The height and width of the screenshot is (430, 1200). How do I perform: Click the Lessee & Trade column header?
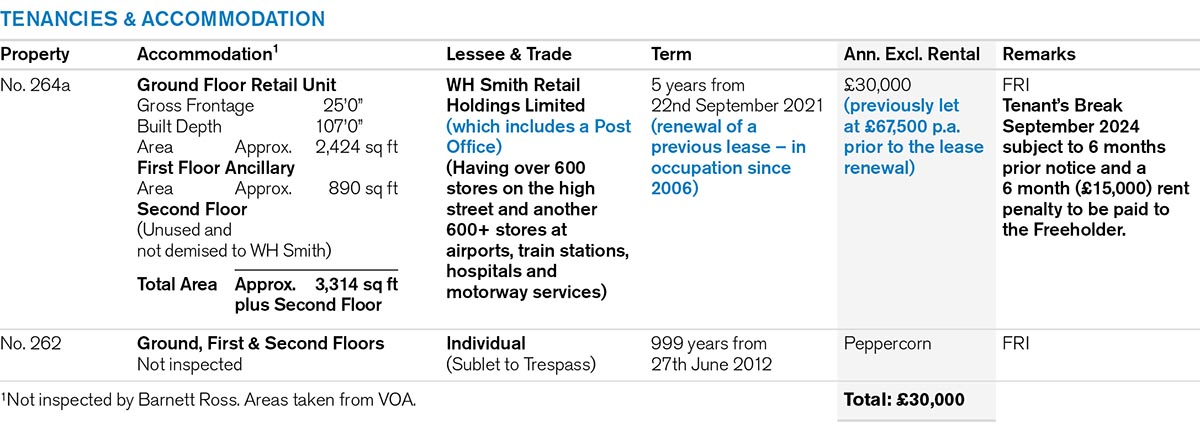[x=507, y=54]
